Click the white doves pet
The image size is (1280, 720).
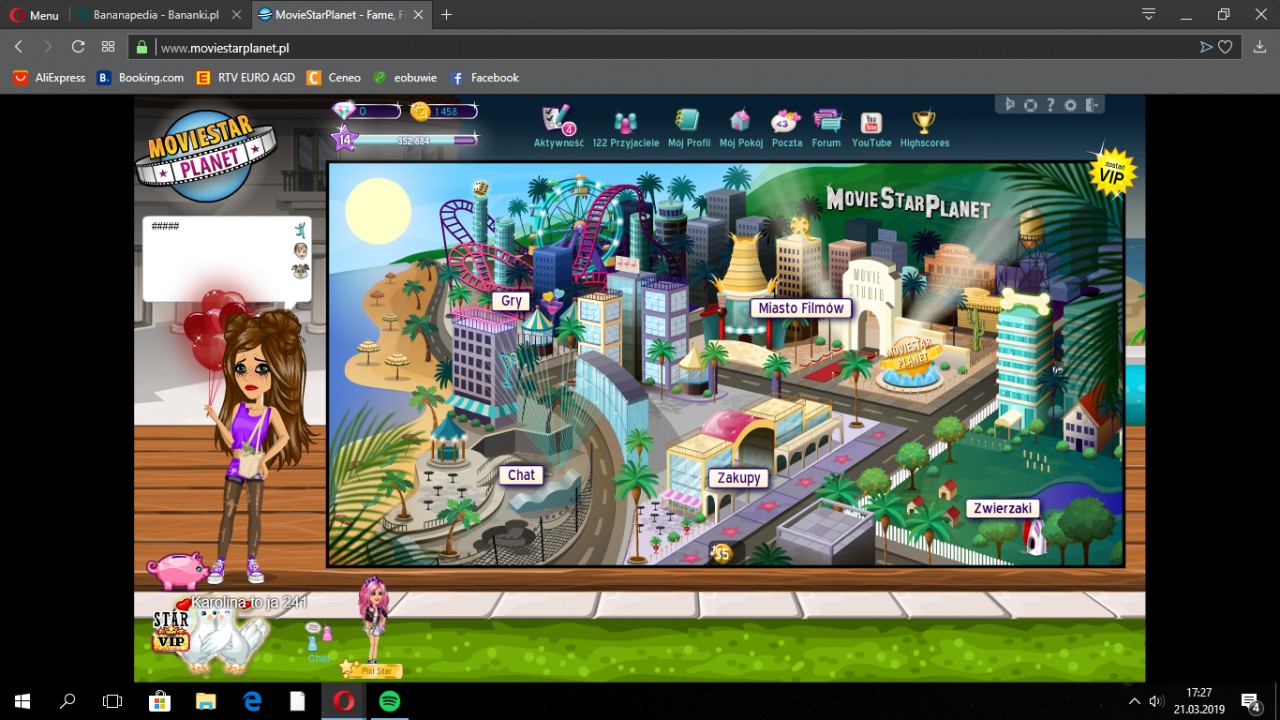tap(230, 640)
